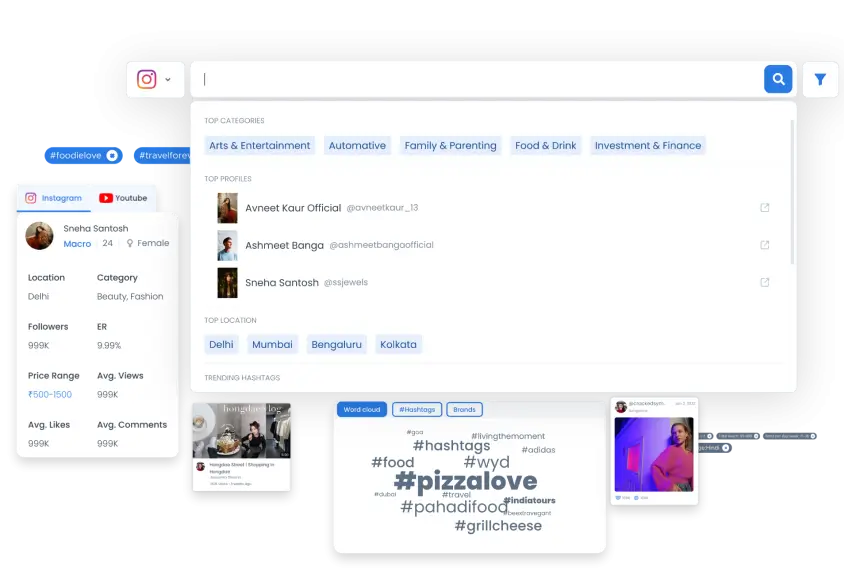Remove the Hindi language filter chip
The height and width of the screenshot is (576, 844).
(x=726, y=448)
